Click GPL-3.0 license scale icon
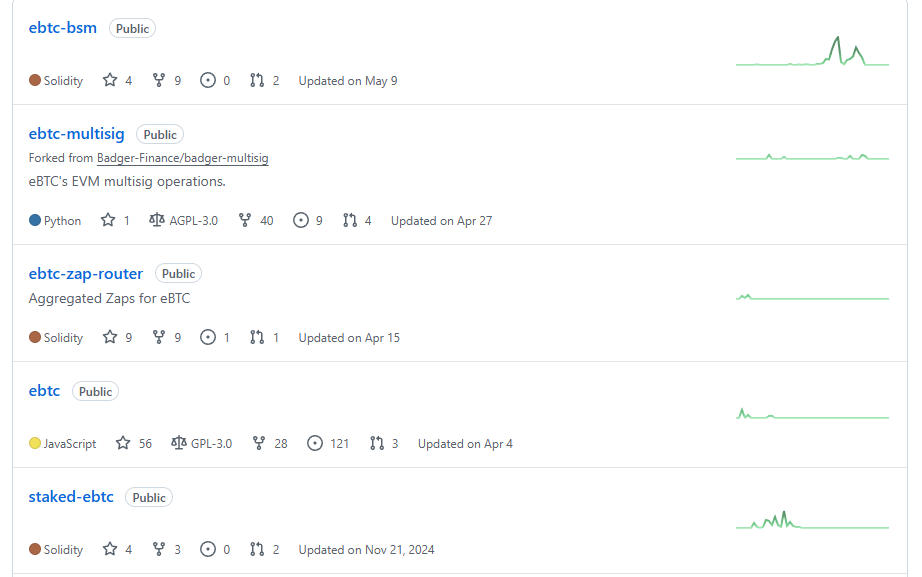 click(x=179, y=443)
